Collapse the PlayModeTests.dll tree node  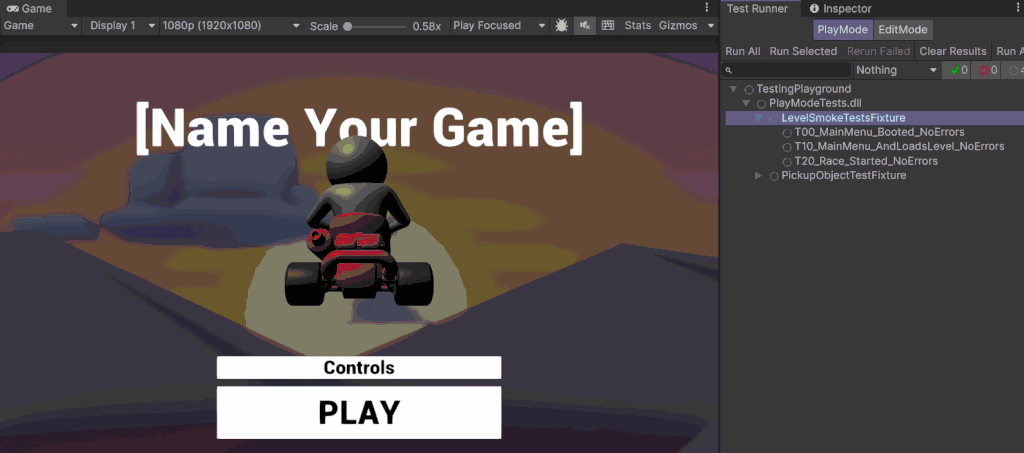(746, 104)
